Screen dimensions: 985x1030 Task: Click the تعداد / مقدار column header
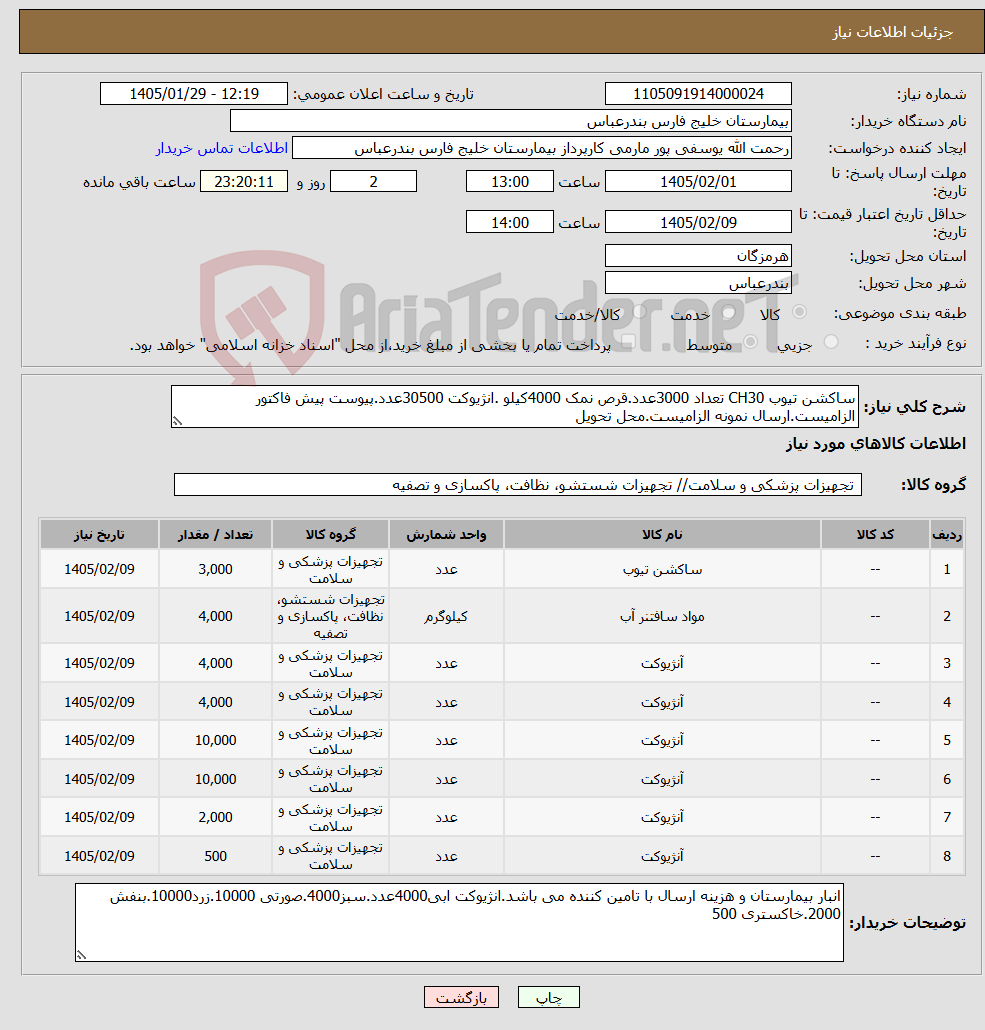pyautogui.click(x=215, y=534)
